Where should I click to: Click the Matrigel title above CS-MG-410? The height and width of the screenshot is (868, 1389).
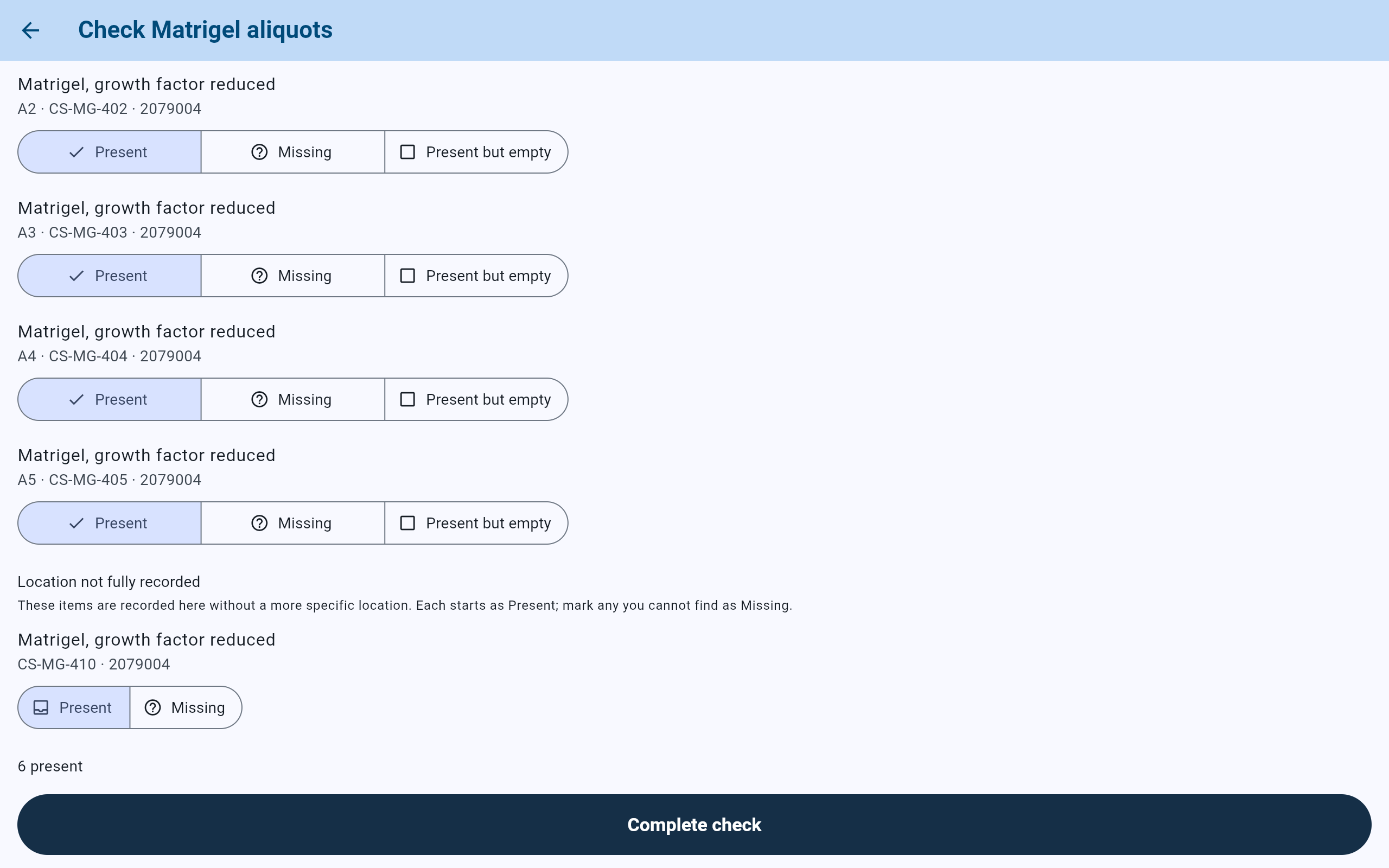tap(147, 640)
